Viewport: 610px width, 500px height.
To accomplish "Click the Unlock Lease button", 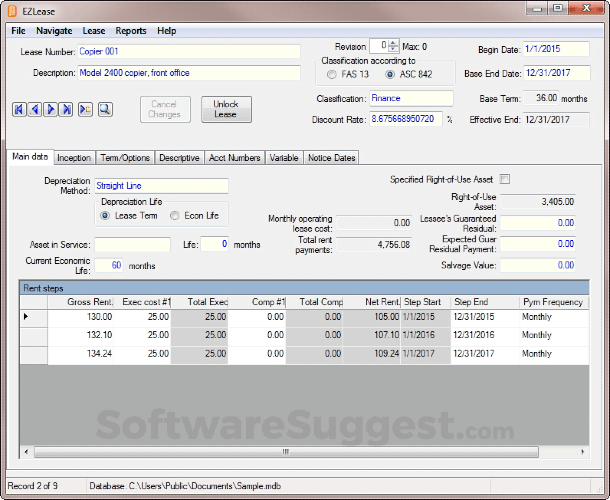I will (x=226, y=109).
